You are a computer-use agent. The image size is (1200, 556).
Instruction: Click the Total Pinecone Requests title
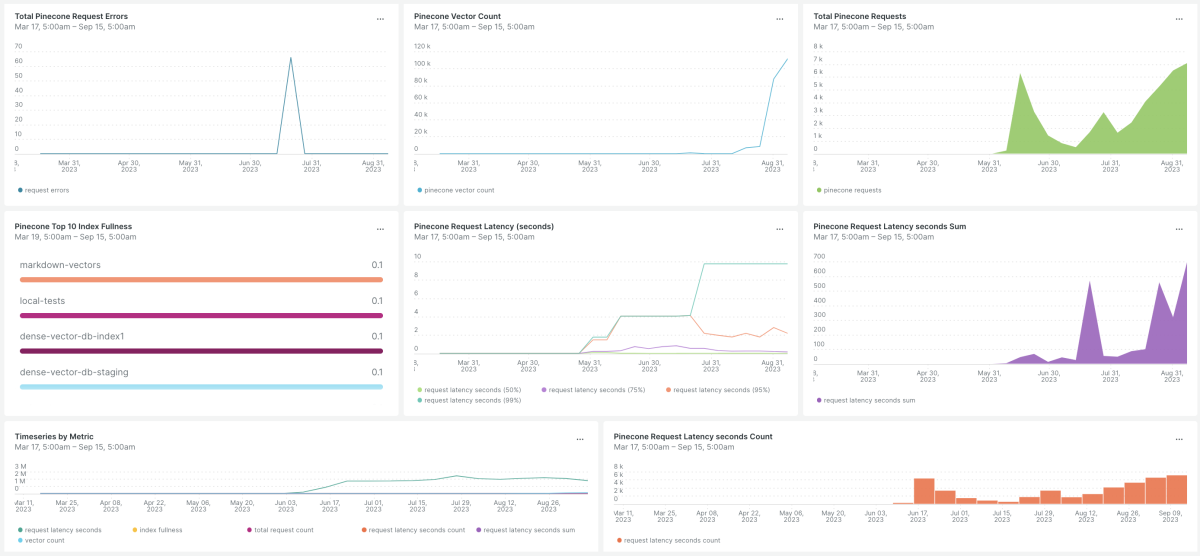[x=860, y=17]
